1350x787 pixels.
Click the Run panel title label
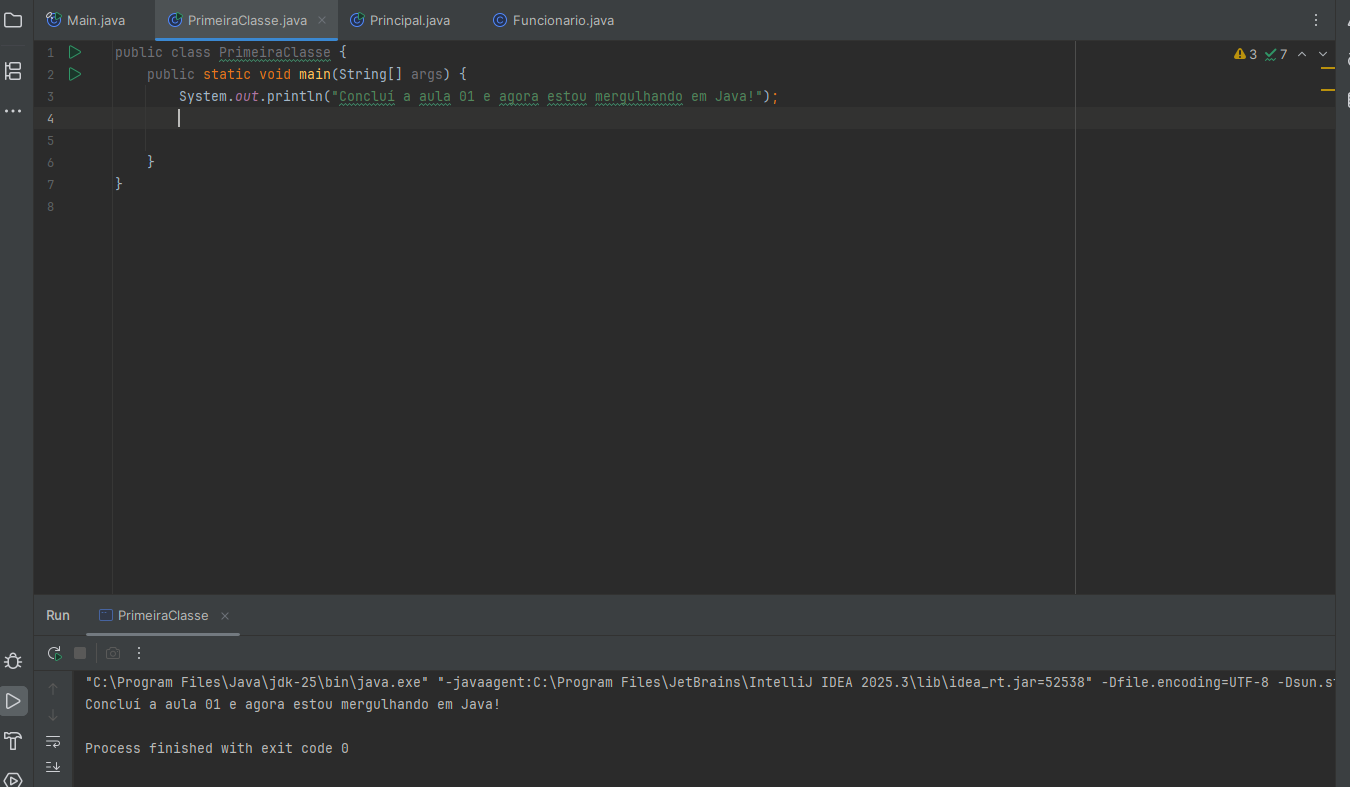(58, 616)
